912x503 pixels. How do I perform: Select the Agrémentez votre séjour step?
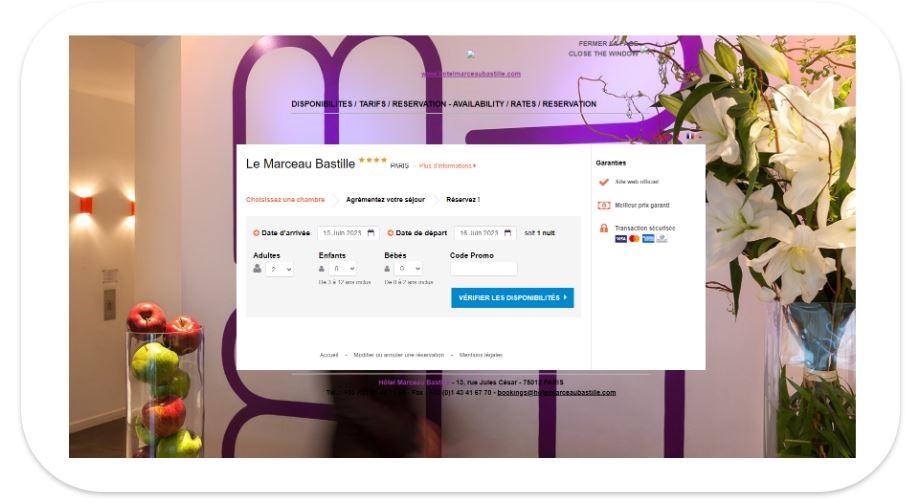[x=386, y=199]
